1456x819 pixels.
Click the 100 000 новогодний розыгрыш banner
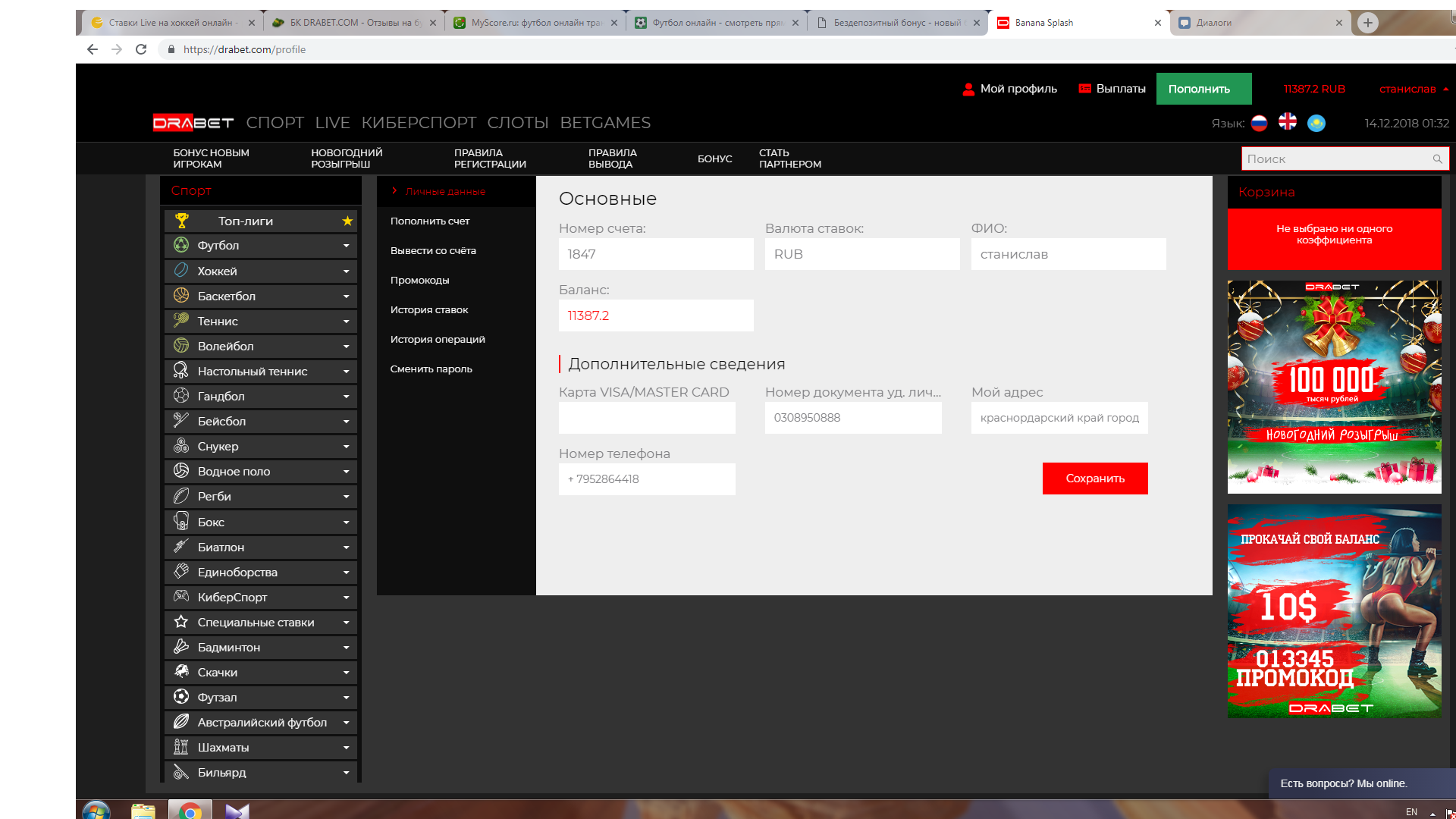(1335, 387)
